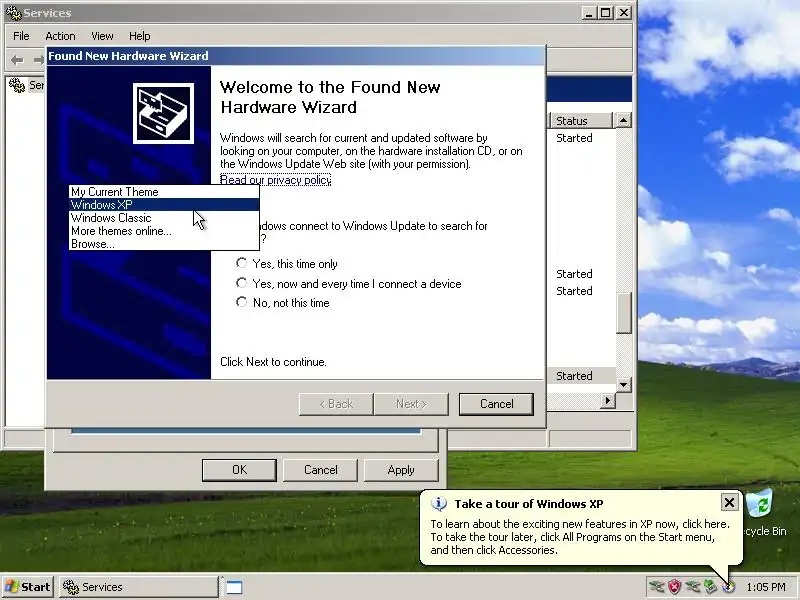The height and width of the screenshot is (600, 800).
Task: Click the red security shield tray icon
Action: tap(675, 587)
